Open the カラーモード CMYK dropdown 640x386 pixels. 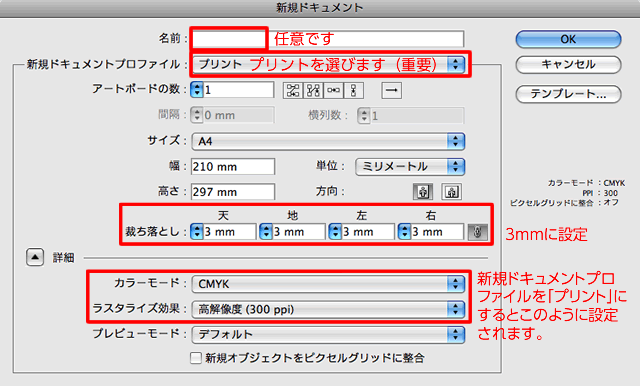(x=328, y=284)
